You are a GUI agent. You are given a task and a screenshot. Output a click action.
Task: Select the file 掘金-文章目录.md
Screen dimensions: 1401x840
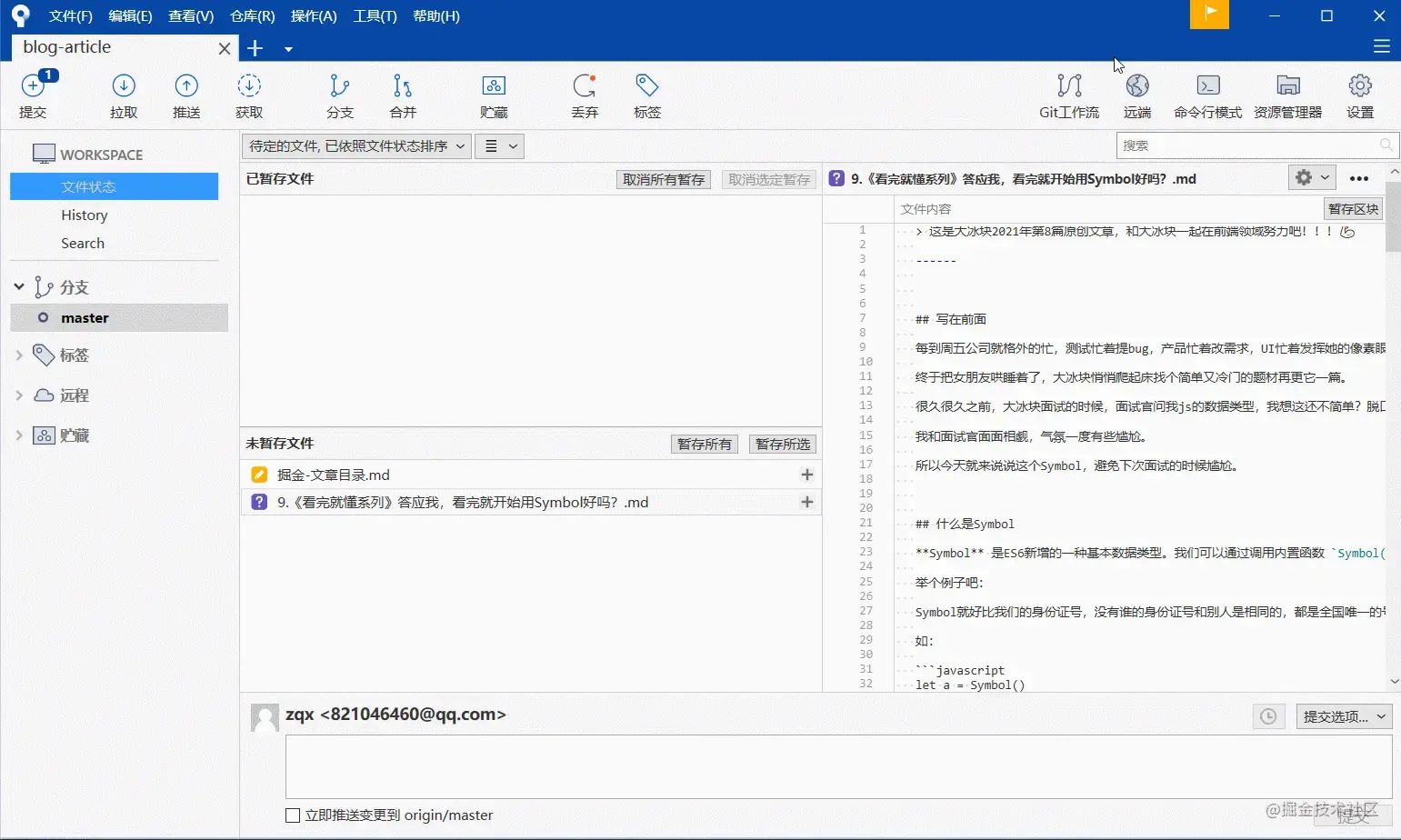pyautogui.click(x=531, y=475)
